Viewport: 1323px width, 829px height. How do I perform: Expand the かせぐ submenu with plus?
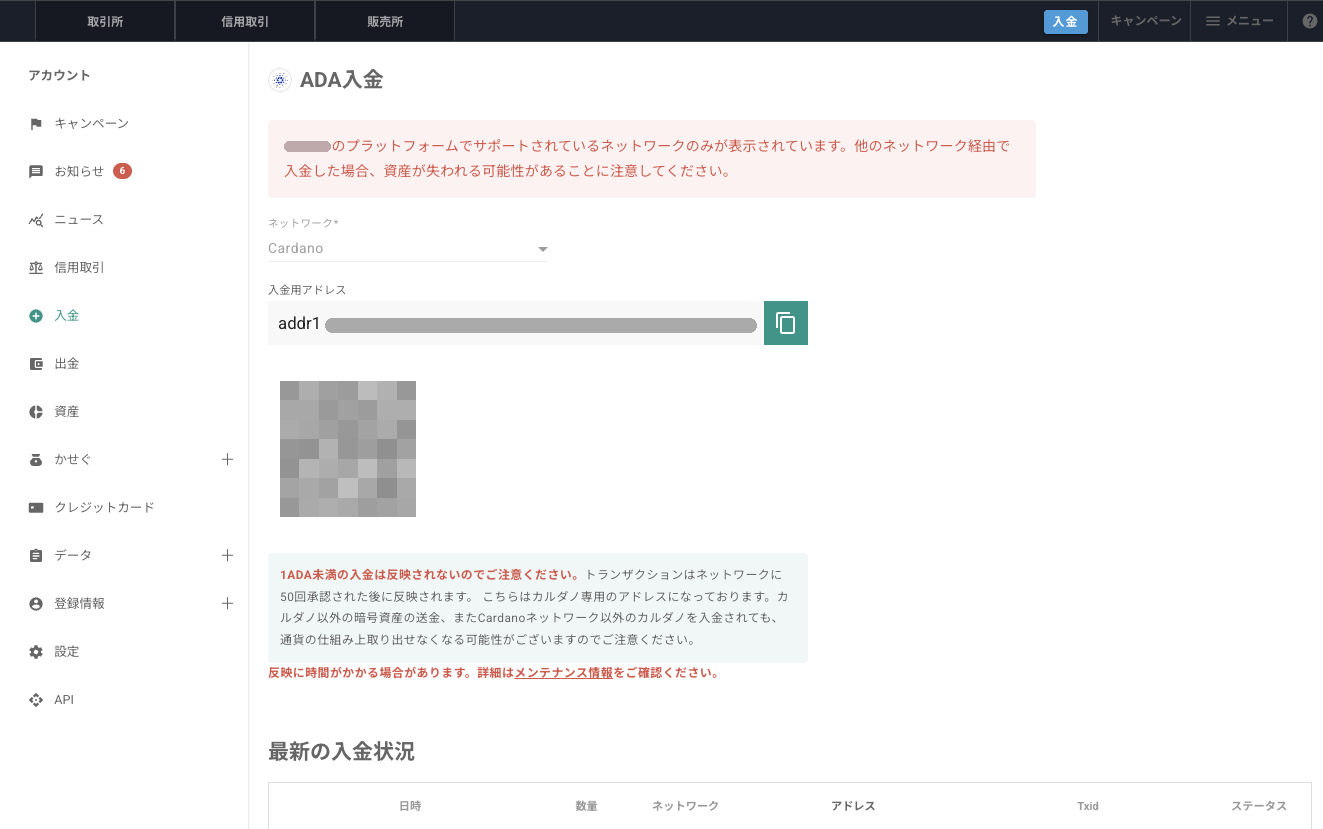(x=227, y=460)
